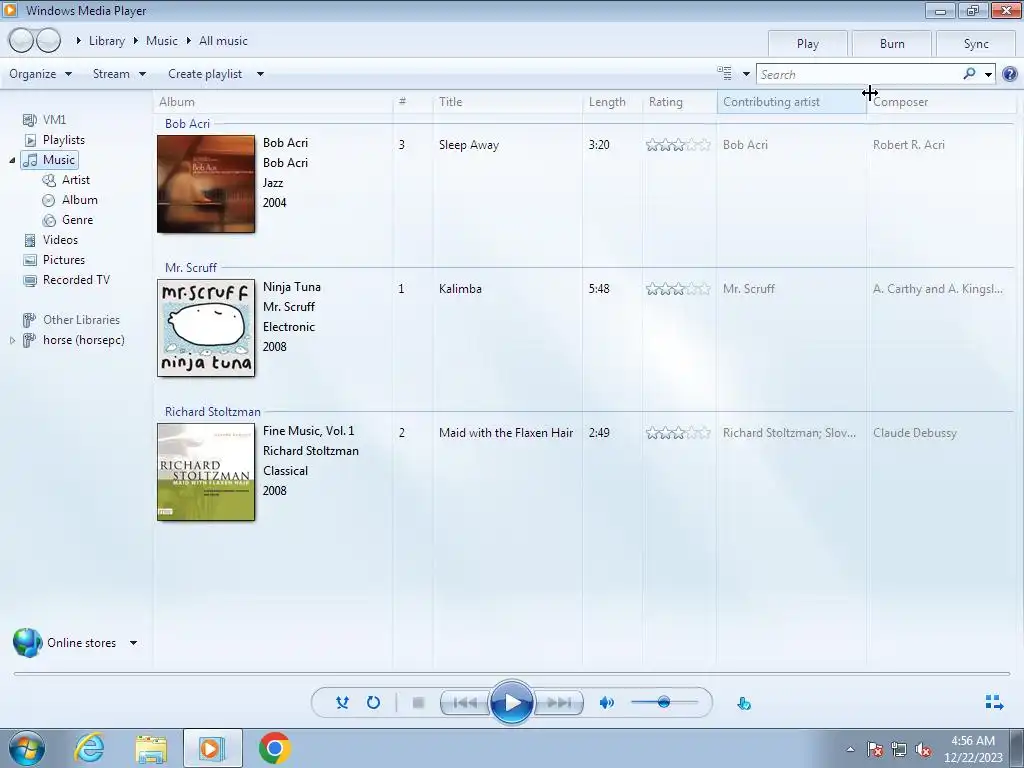Sort by the Title column header

507,102
